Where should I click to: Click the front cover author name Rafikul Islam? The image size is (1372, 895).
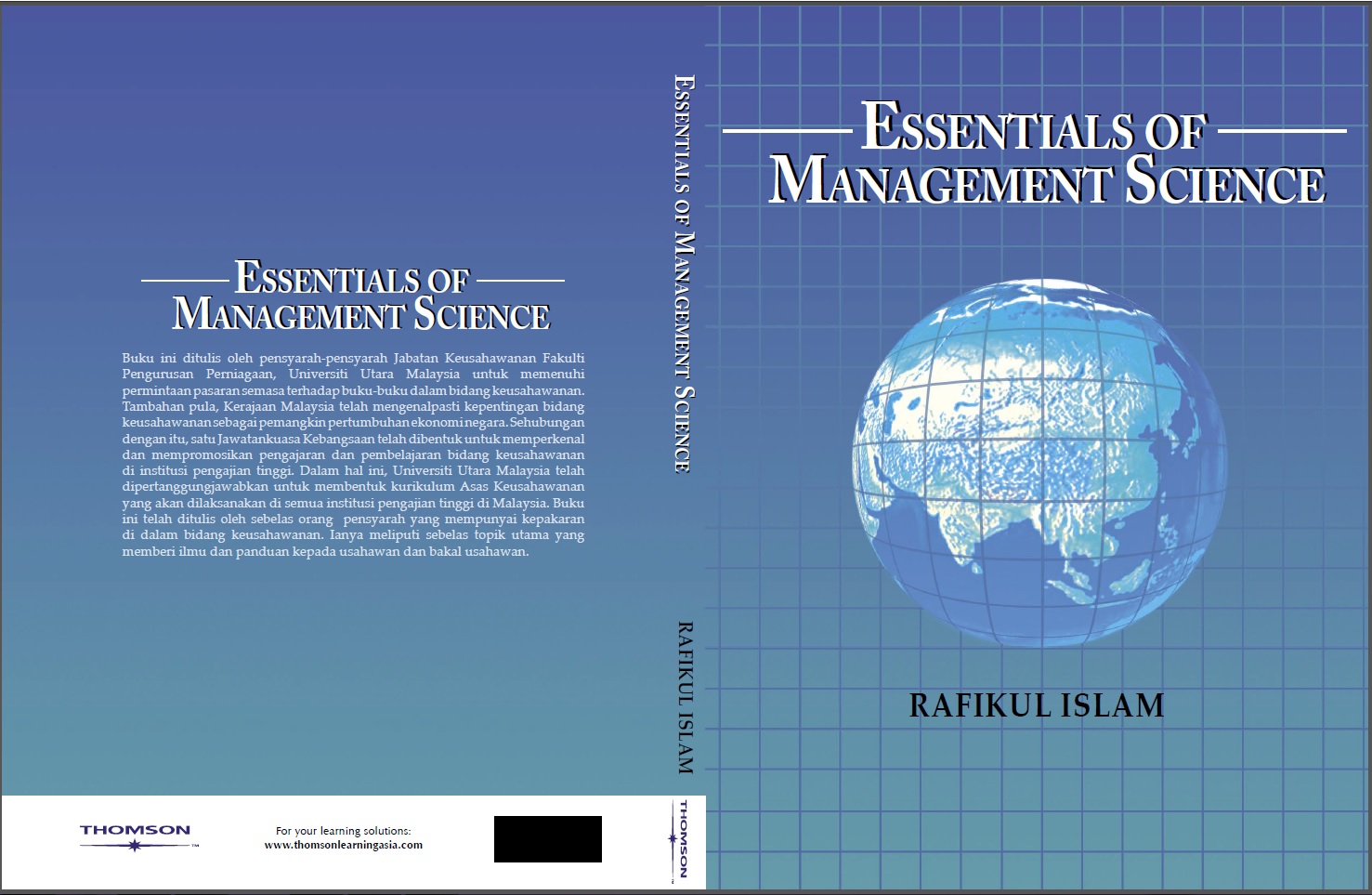point(1036,706)
